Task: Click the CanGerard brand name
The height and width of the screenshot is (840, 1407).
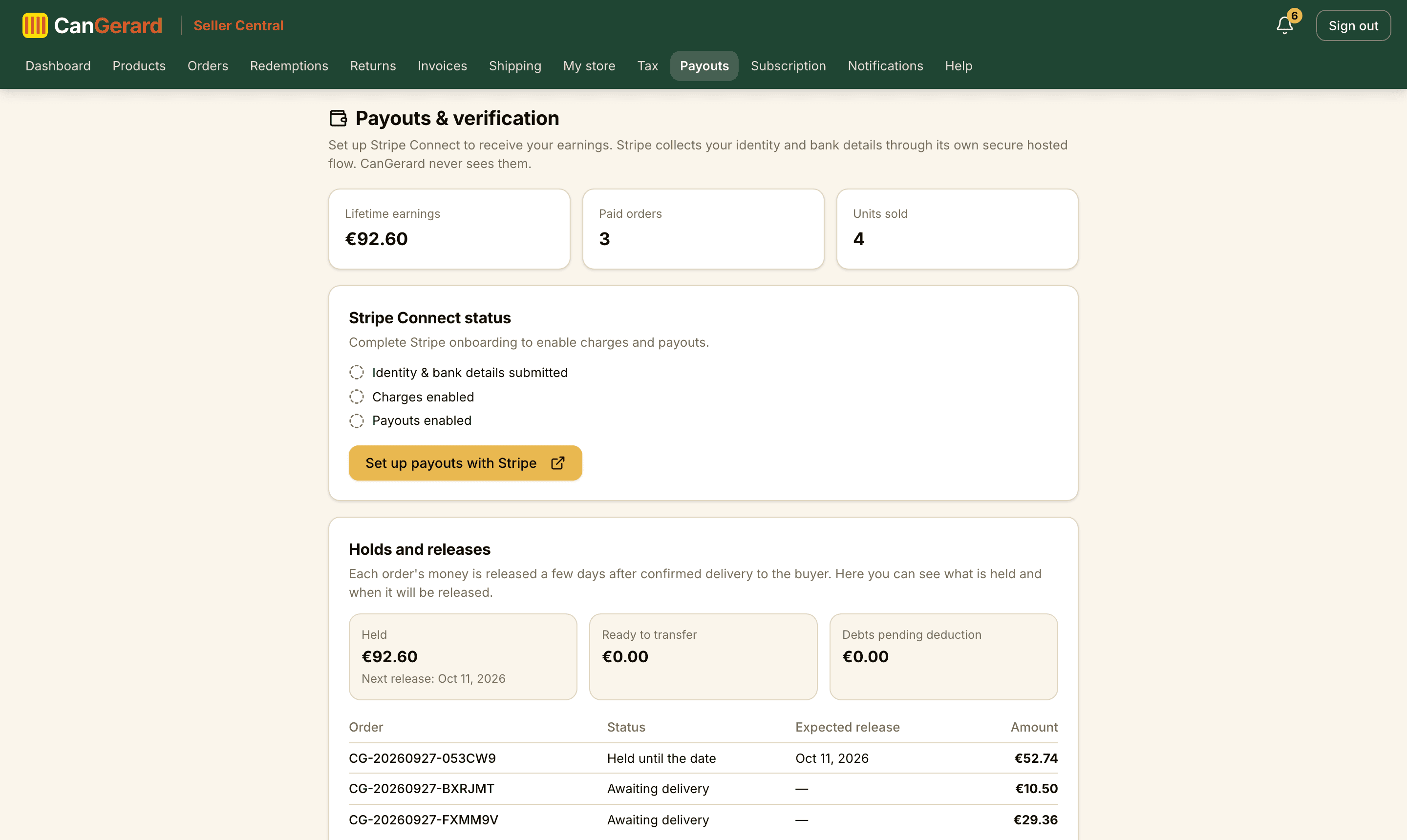Action: (108, 25)
